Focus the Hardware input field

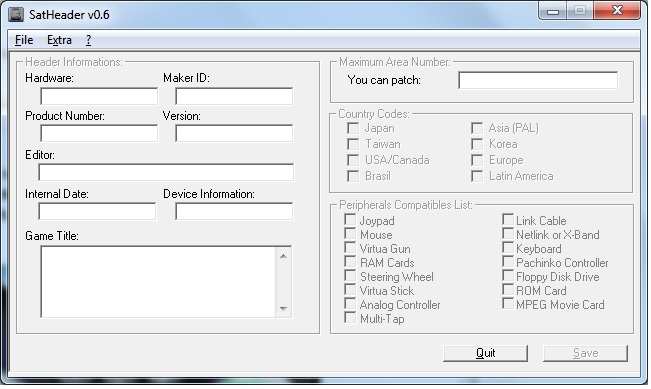coord(99,96)
